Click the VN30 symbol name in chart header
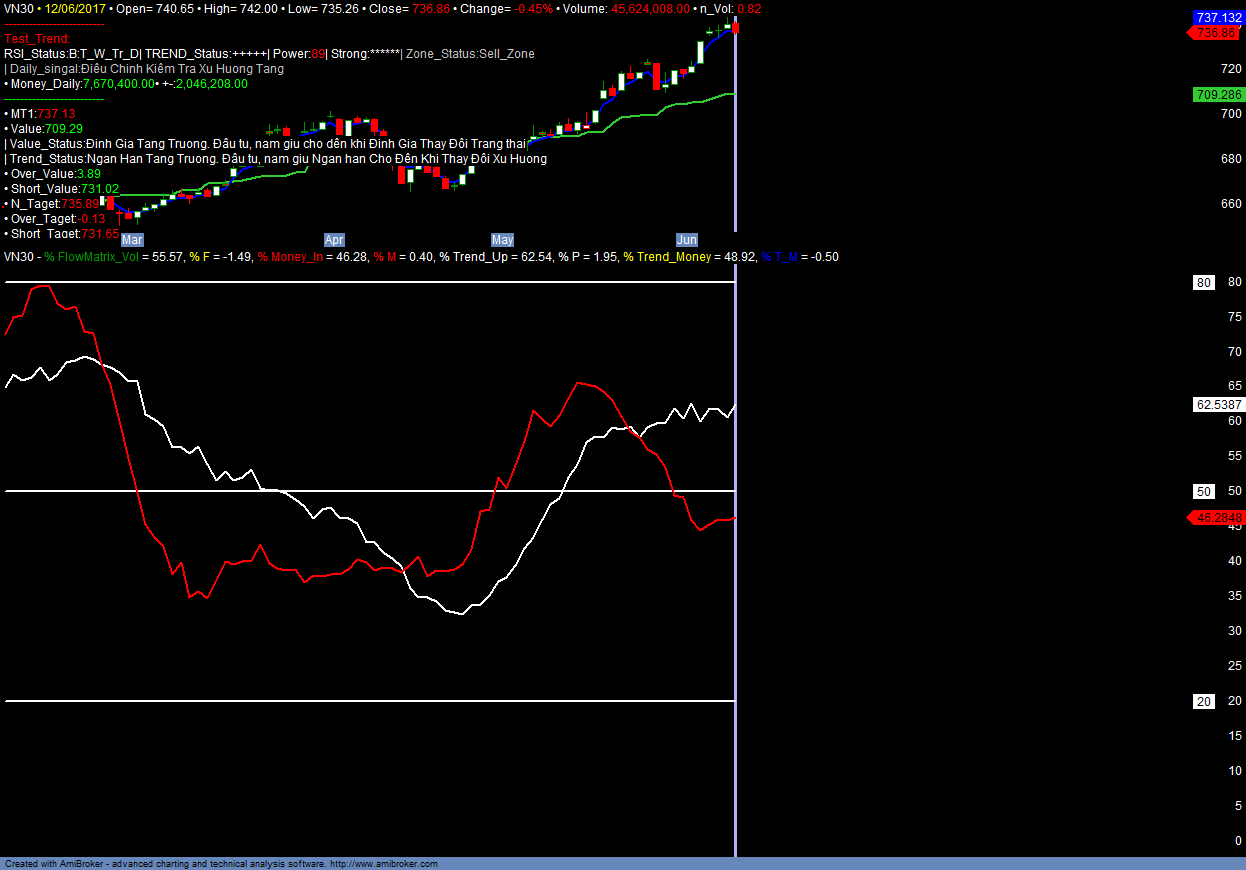 (18, 9)
